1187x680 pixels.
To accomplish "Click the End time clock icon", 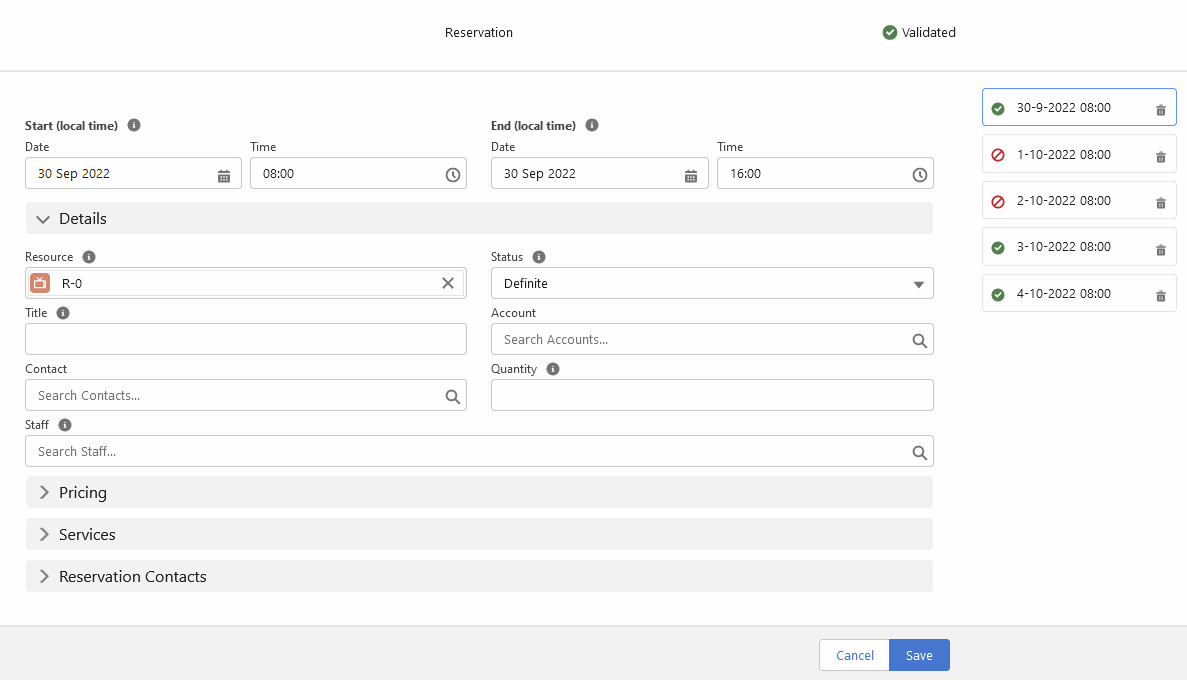I will pyautogui.click(x=920, y=175).
